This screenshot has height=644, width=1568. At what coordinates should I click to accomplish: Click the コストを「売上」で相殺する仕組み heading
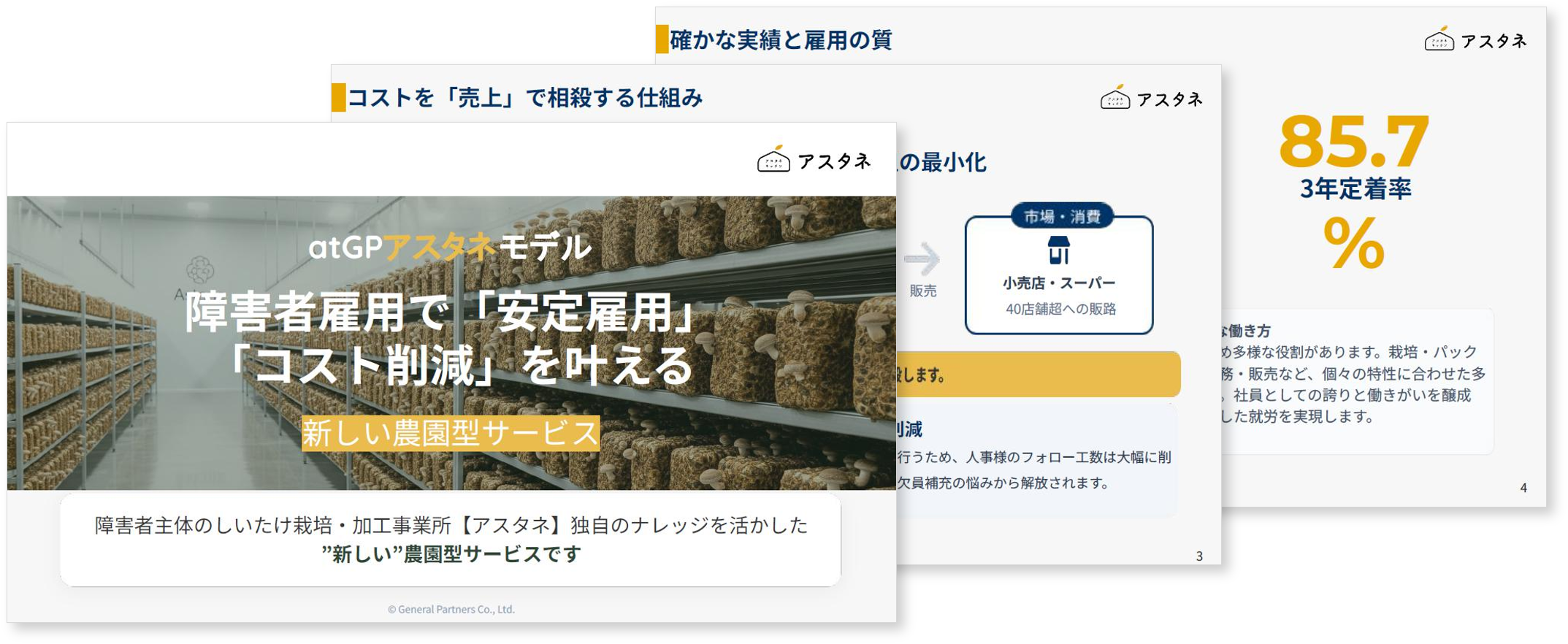point(524,97)
